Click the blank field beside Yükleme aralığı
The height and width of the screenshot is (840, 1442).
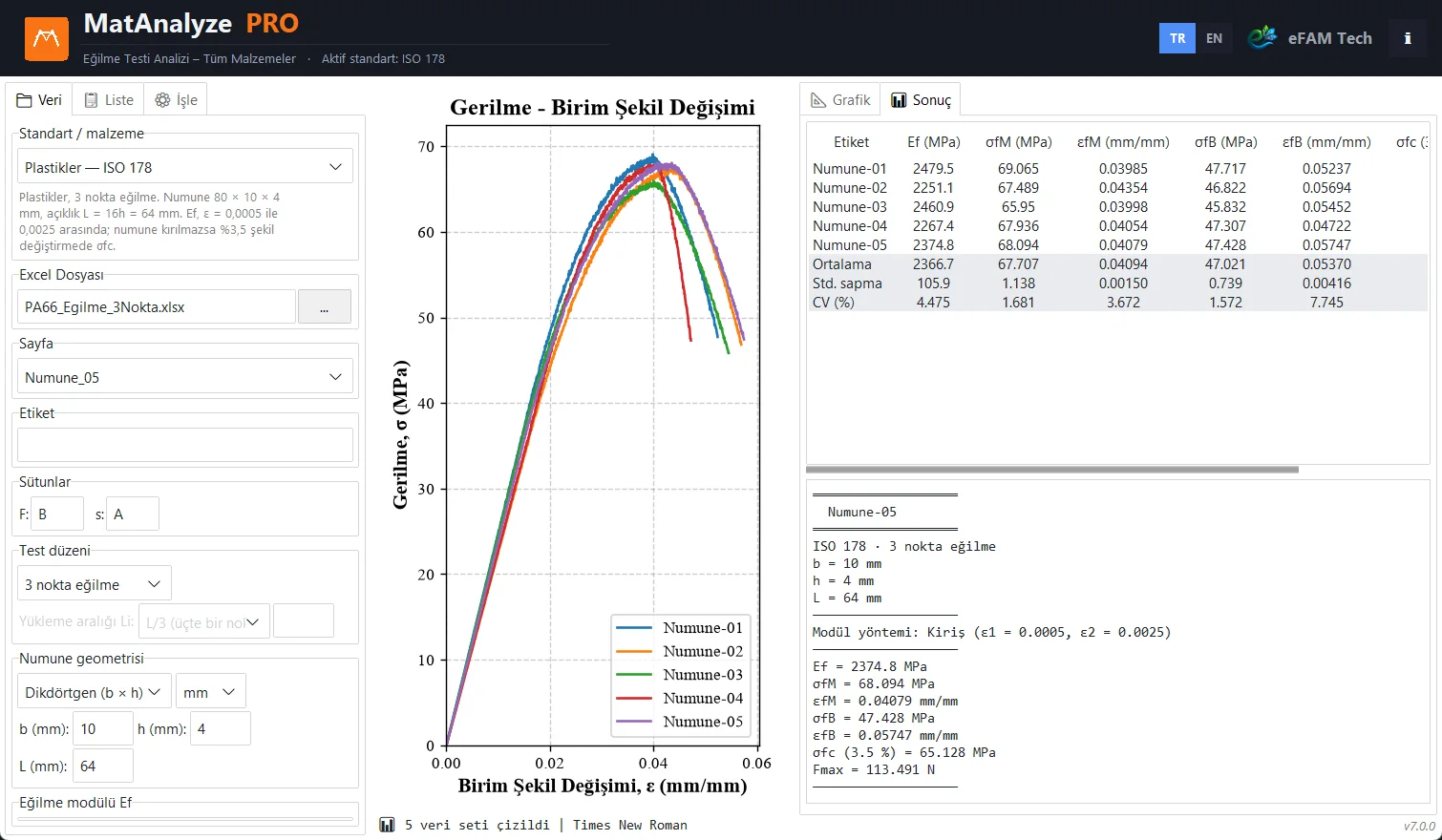pos(304,620)
